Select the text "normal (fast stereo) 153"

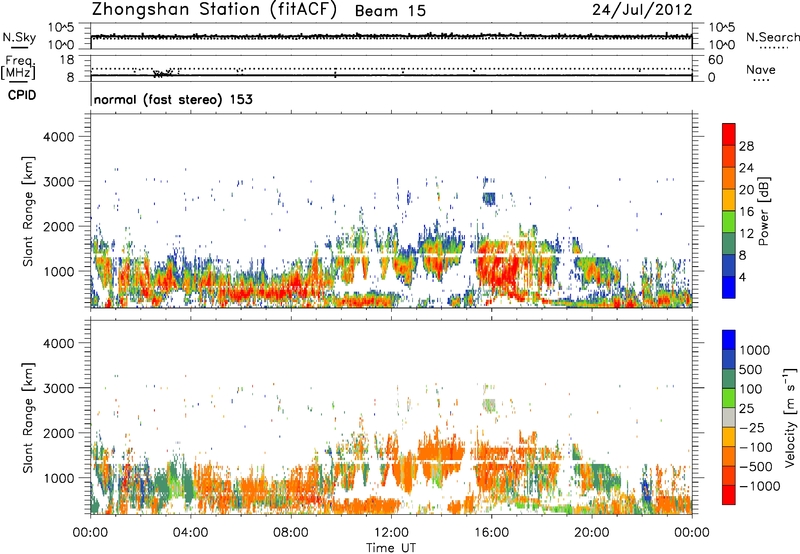pos(173,99)
